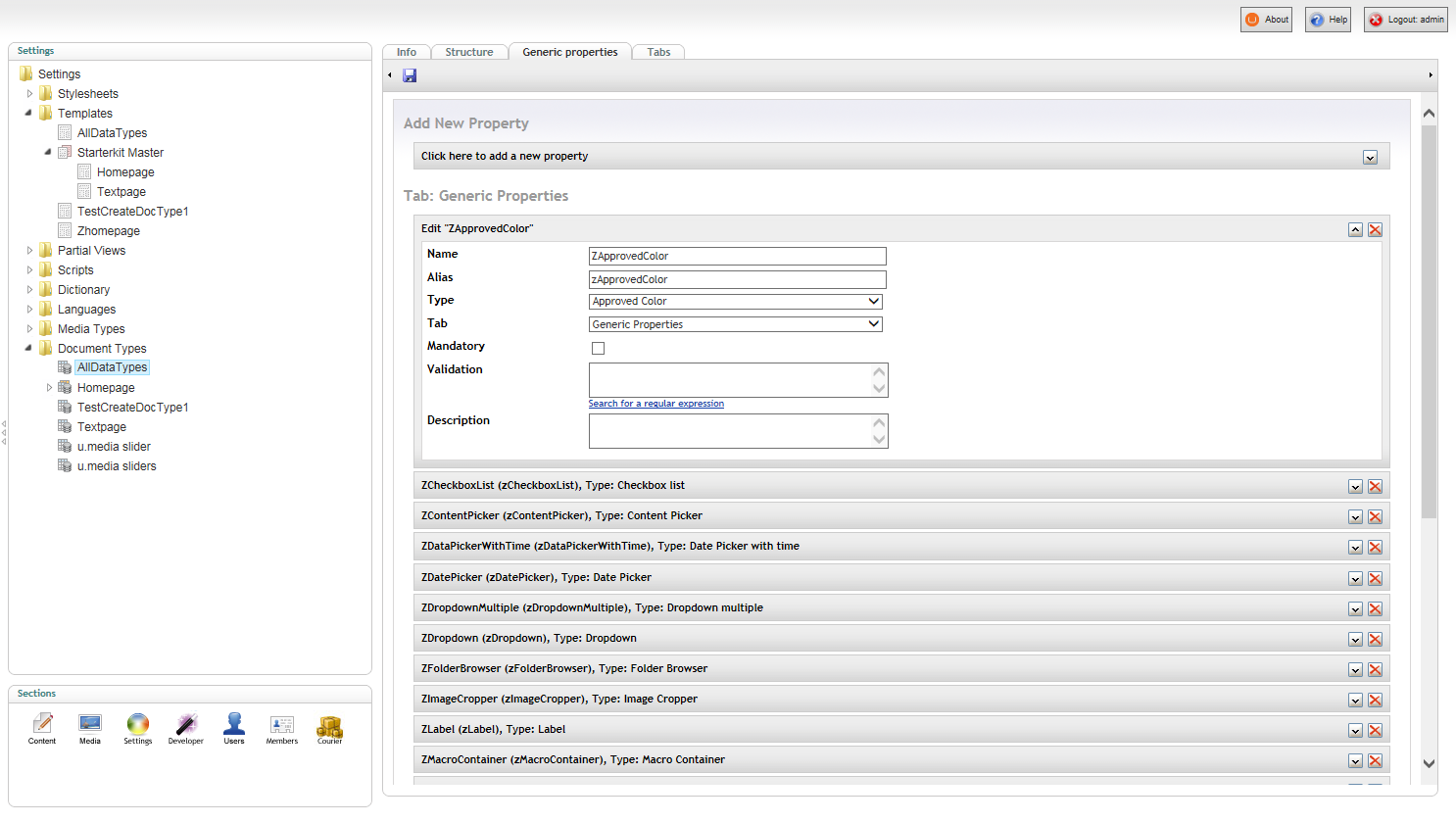Open the Developer section

click(x=186, y=728)
